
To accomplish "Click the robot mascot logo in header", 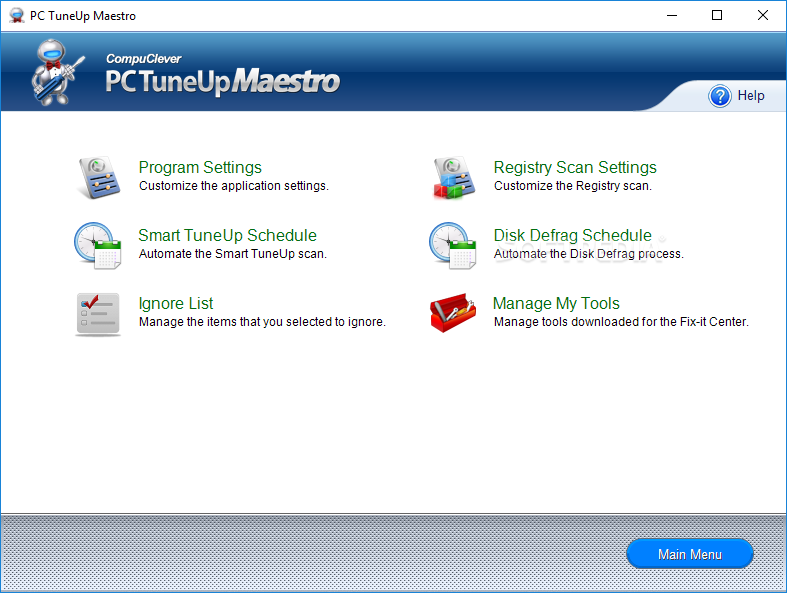I will click(56, 72).
